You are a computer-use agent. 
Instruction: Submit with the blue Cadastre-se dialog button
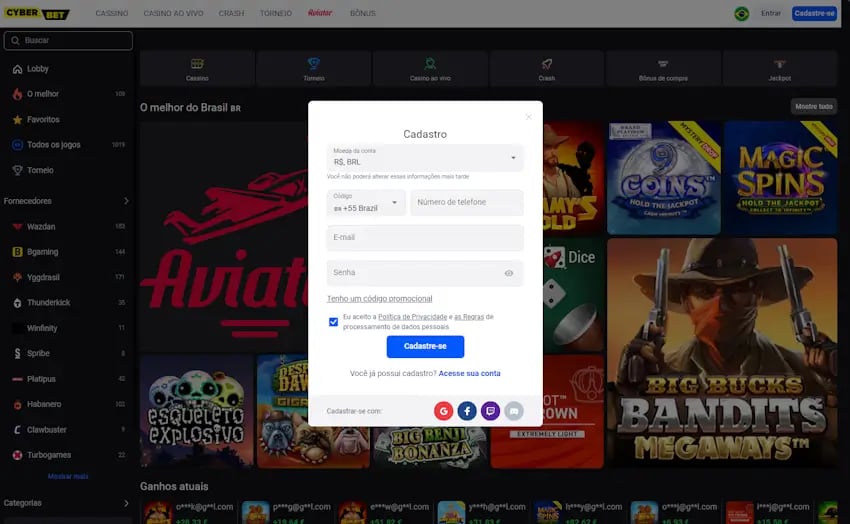(x=425, y=346)
